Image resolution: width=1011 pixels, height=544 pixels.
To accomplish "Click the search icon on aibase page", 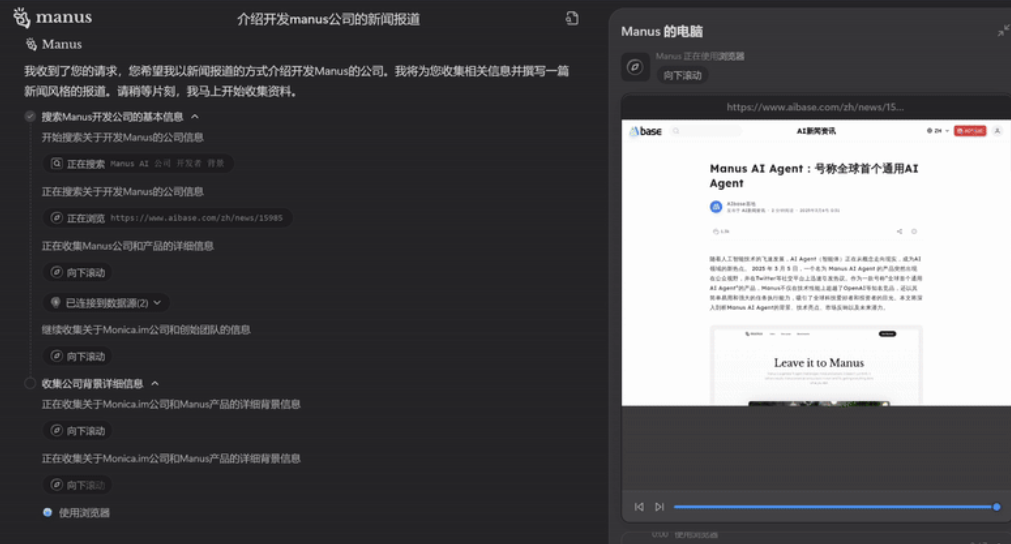I will [x=676, y=131].
